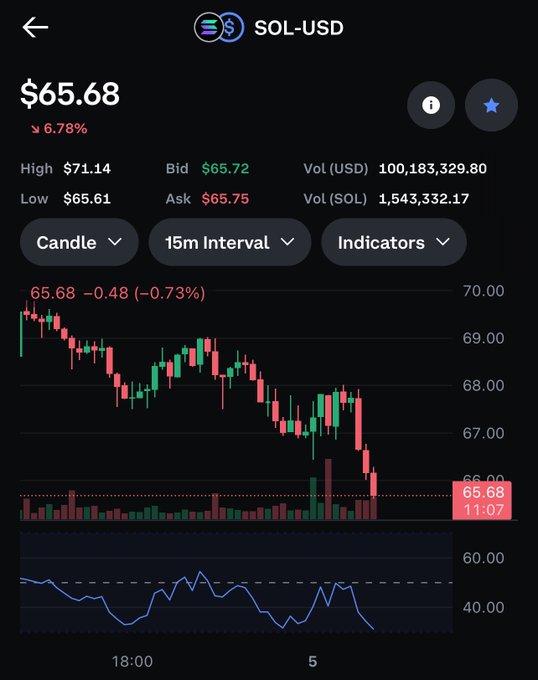Tap the SOL-USD title text
This screenshot has height=680, width=538.
[x=299, y=28]
